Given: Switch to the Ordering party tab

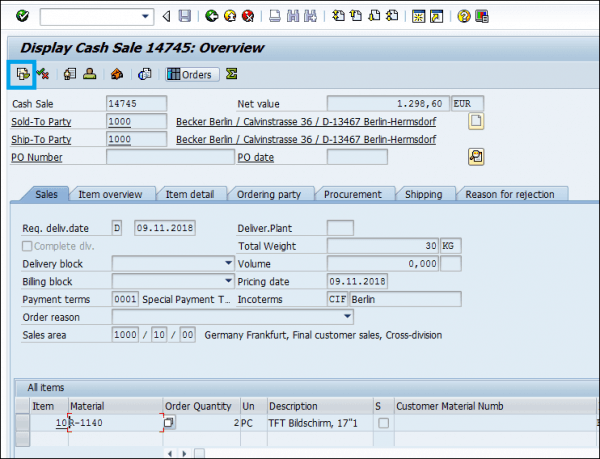Looking at the screenshot, I should [x=269, y=194].
